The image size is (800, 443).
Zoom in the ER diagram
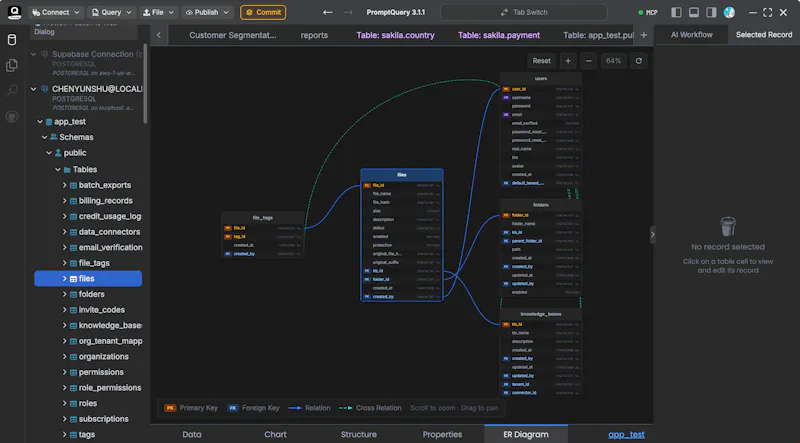click(568, 61)
